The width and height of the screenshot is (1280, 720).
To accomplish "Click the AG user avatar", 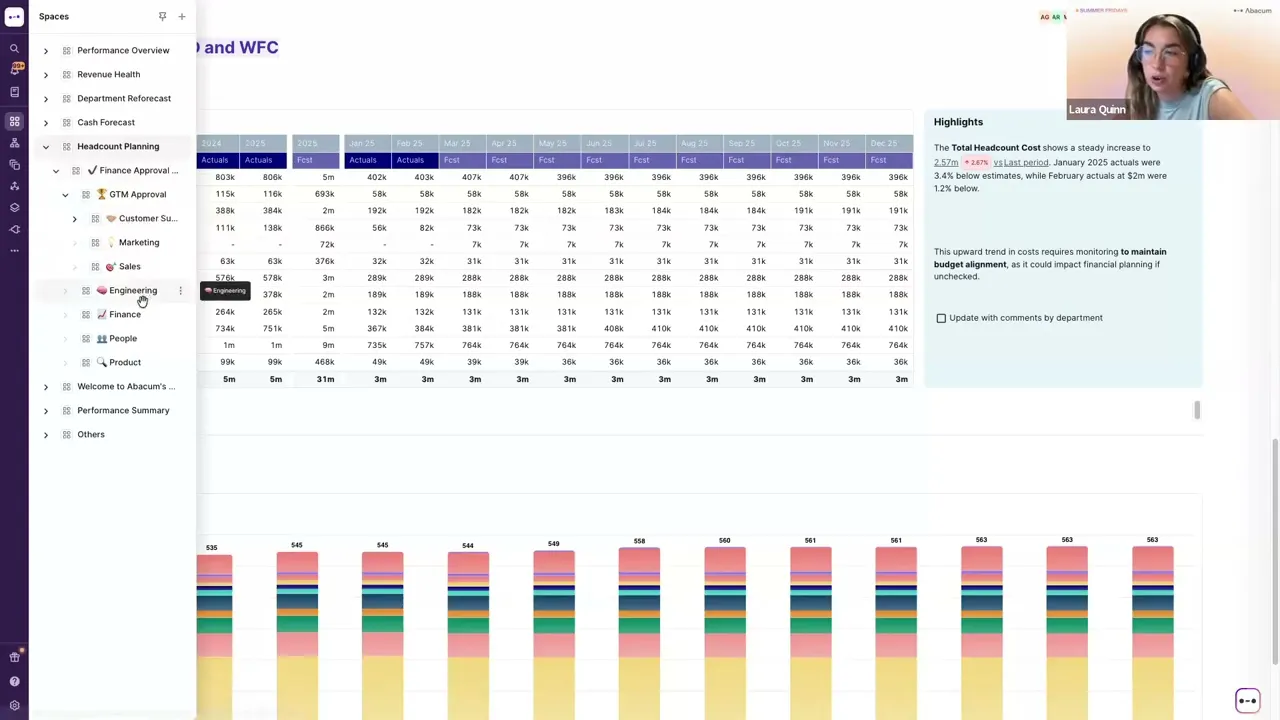I will tap(1045, 17).
